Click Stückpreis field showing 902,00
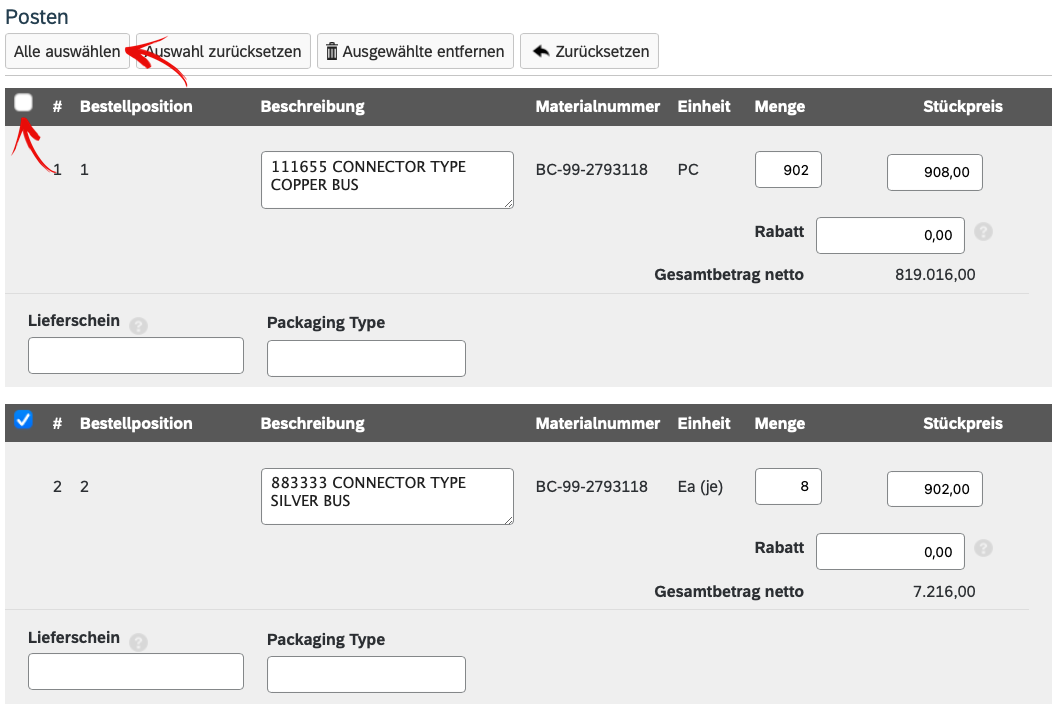 click(x=934, y=489)
